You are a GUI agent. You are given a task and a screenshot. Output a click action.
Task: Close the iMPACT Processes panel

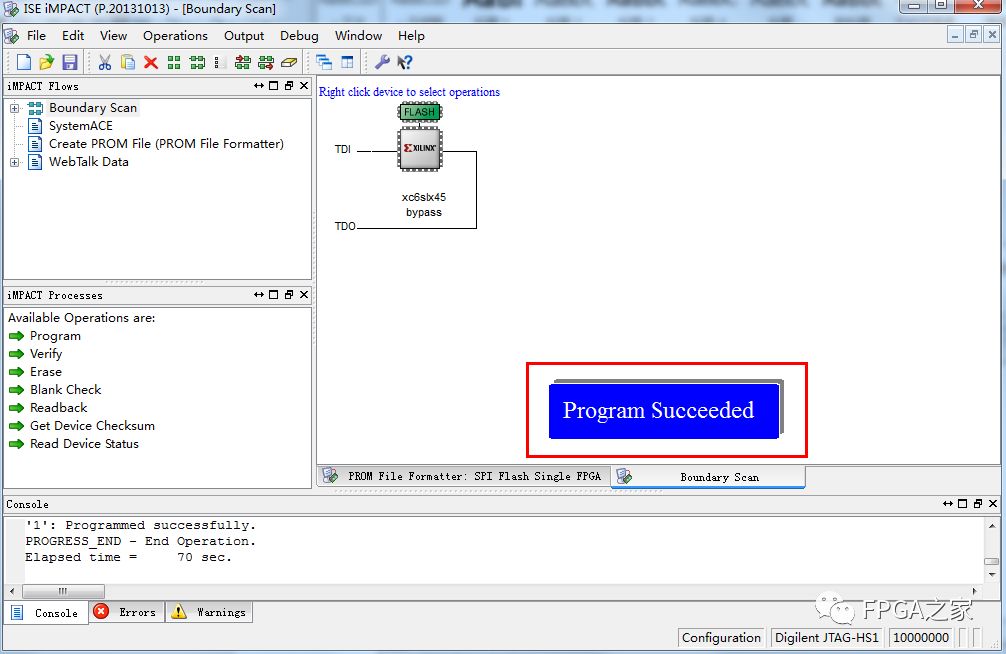click(x=304, y=295)
